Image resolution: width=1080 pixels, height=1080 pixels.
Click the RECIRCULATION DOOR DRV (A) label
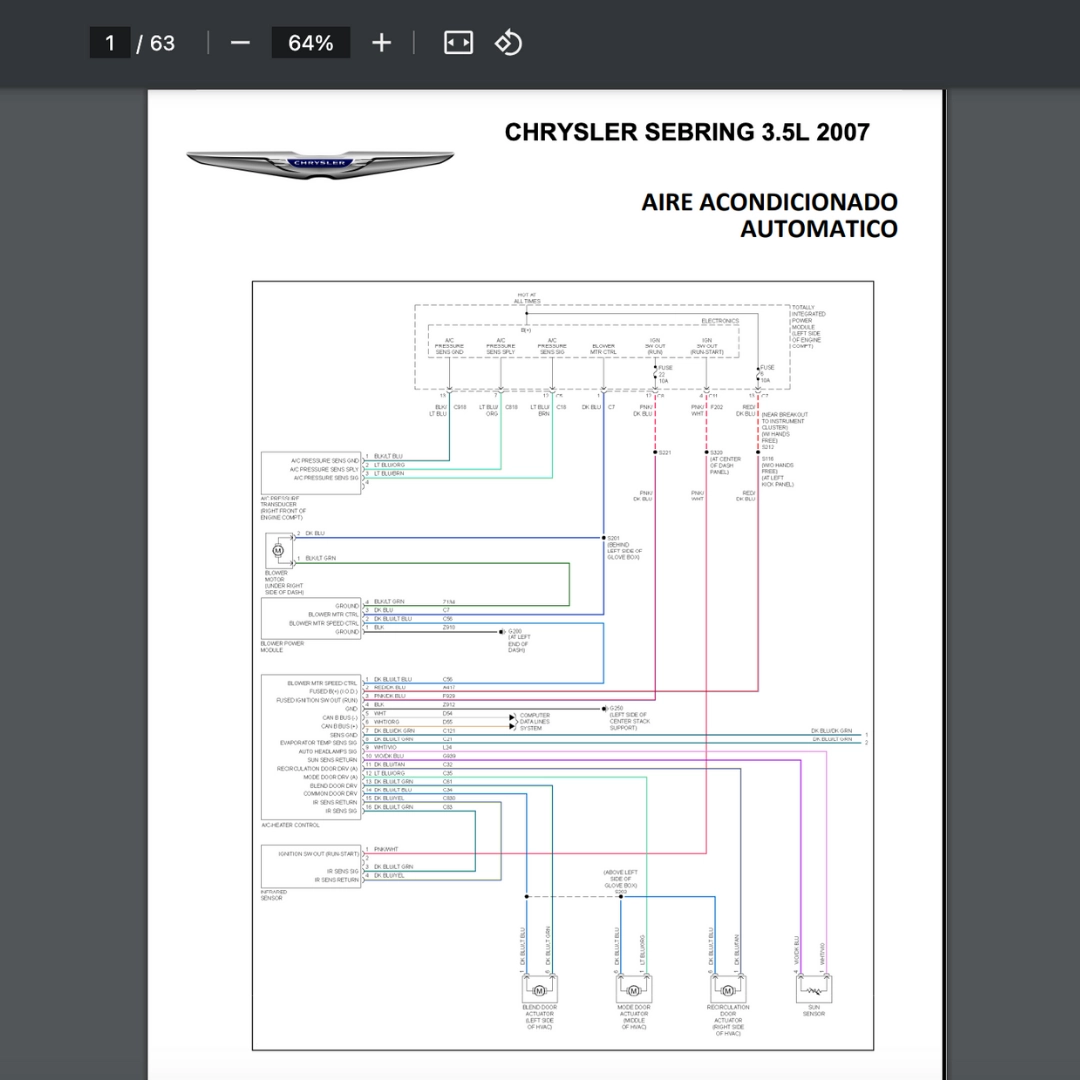pos(318,769)
